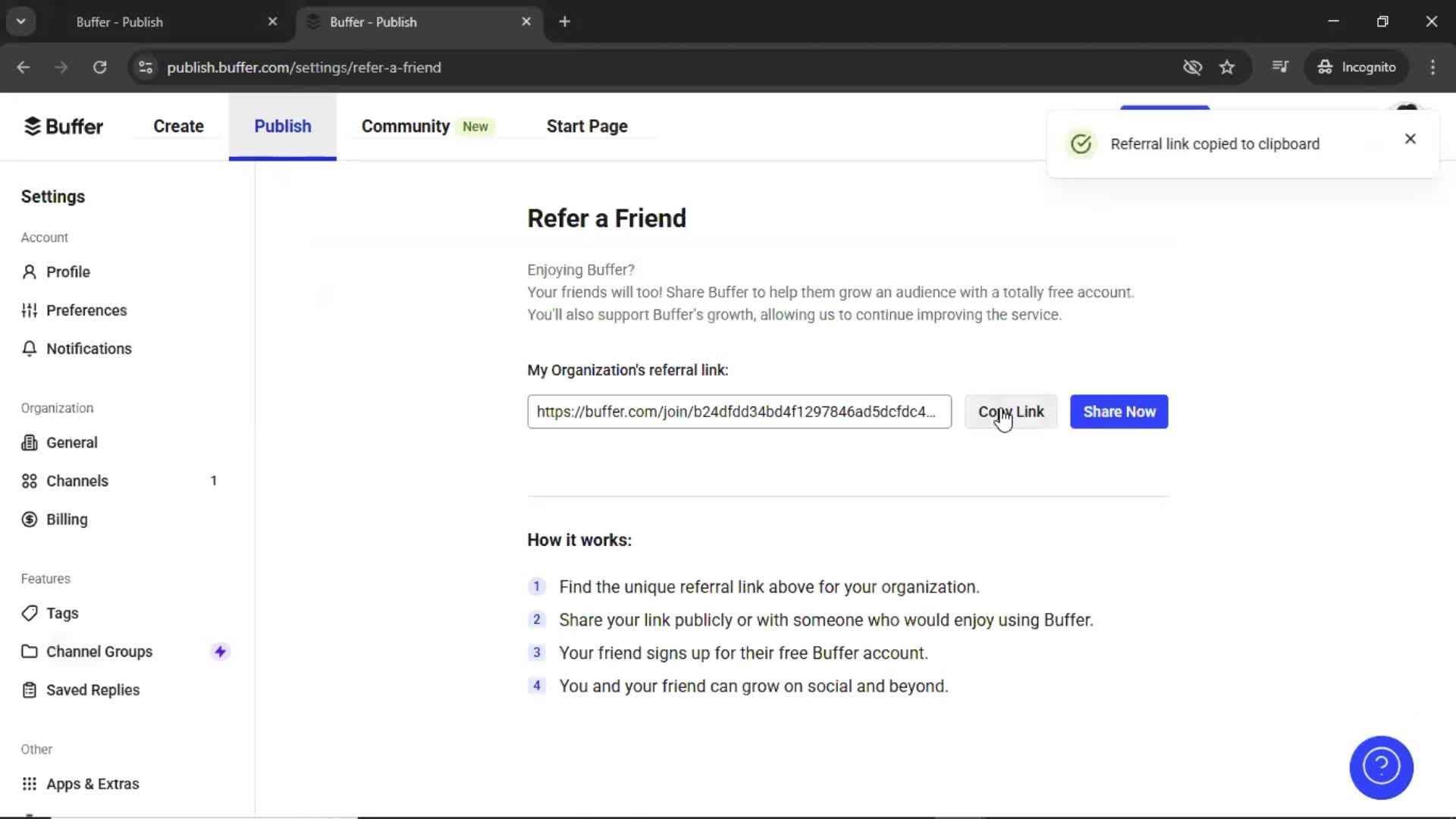
Task: Select the referral link text field
Action: tap(739, 412)
